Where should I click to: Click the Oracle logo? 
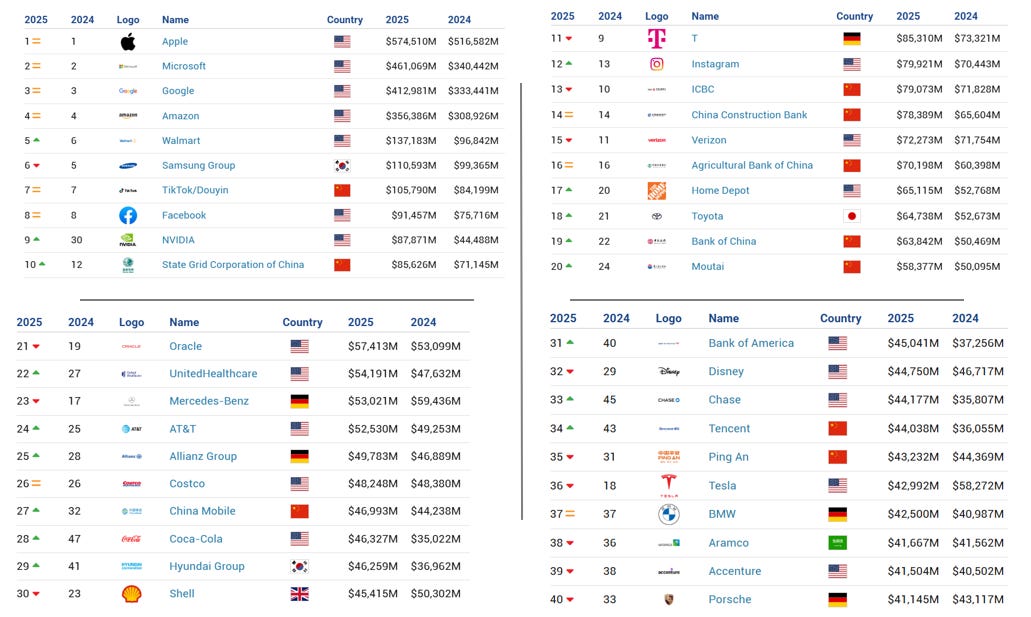[132, 346]
